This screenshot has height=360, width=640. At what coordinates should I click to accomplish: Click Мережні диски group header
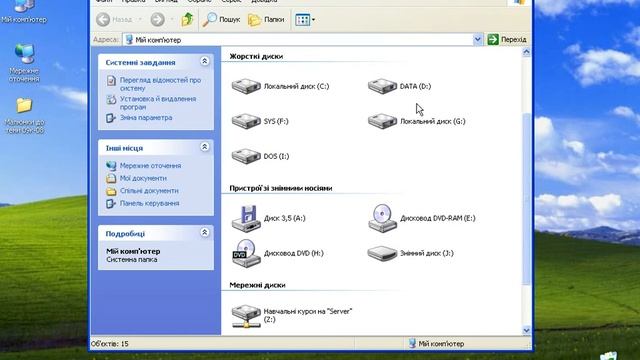point(257,285)
